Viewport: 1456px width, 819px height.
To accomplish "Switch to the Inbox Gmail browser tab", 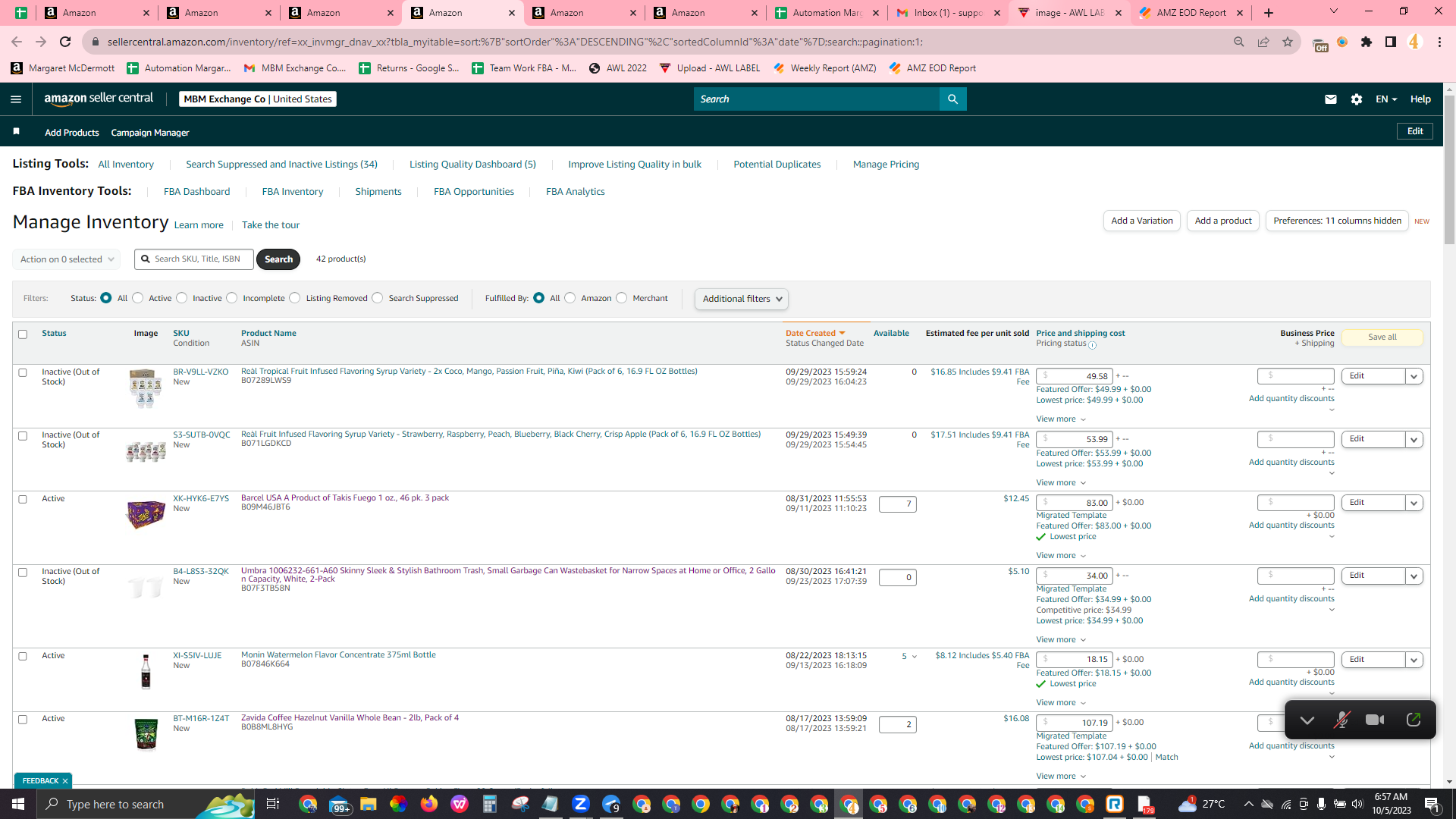I will tap(949, 13).
